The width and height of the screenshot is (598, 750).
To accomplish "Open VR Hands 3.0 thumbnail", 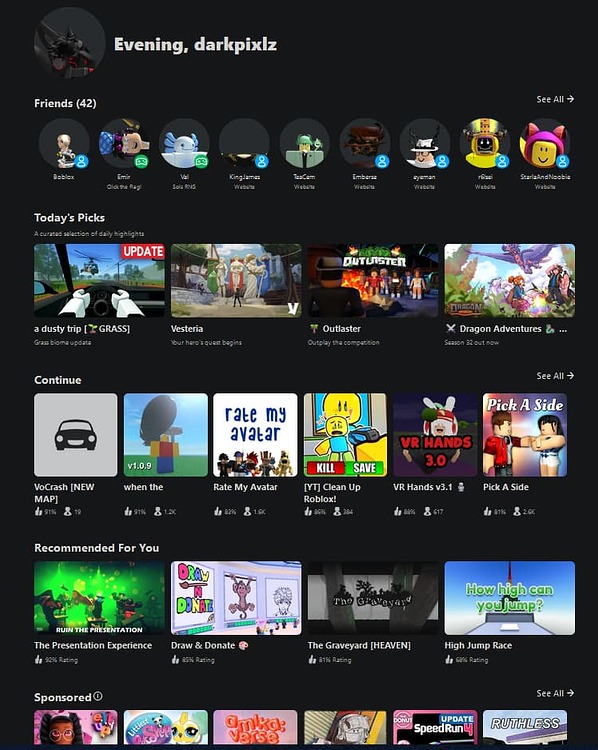I will (435, 435).
